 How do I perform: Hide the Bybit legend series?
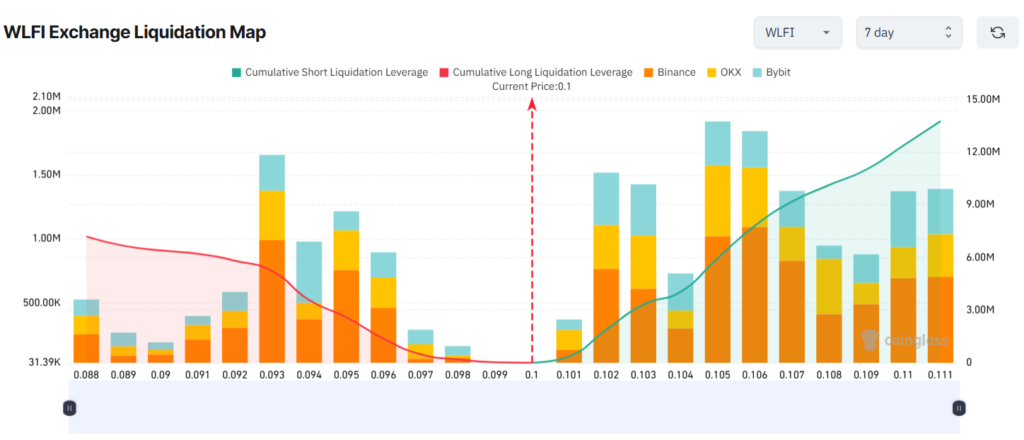[x=771, y=72]
